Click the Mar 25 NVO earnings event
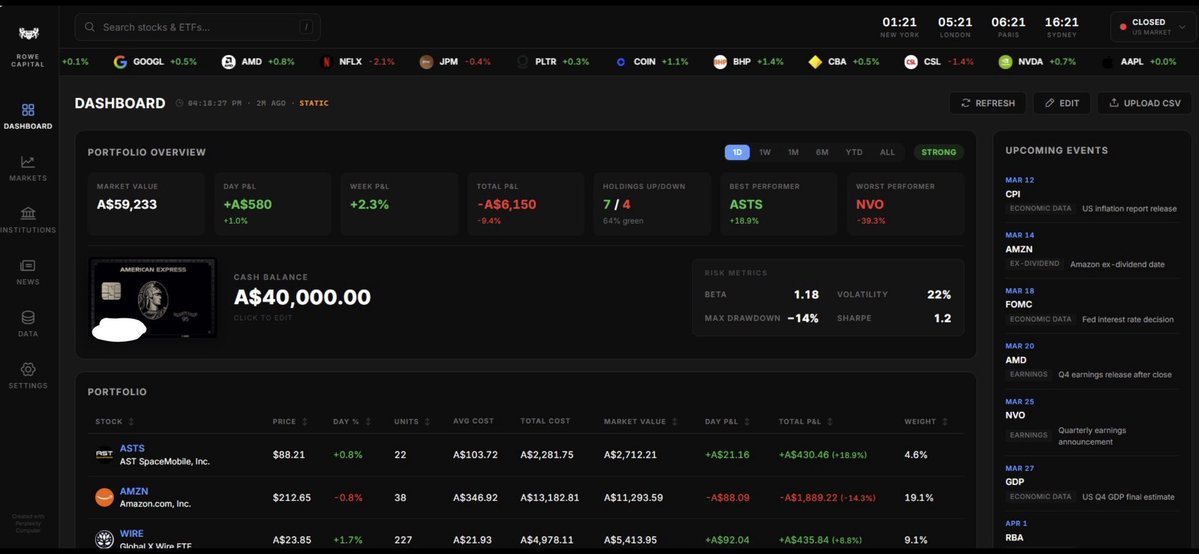Image resolution: width=1199 pixels, height=554 pixels. 1092,422
